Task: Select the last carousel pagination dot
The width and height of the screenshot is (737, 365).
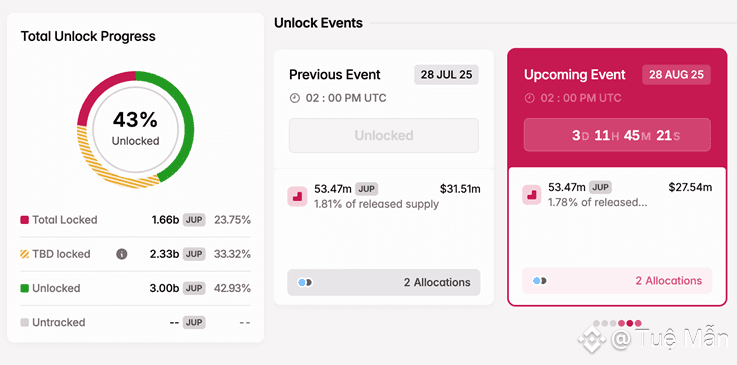Action: point(638,323)
